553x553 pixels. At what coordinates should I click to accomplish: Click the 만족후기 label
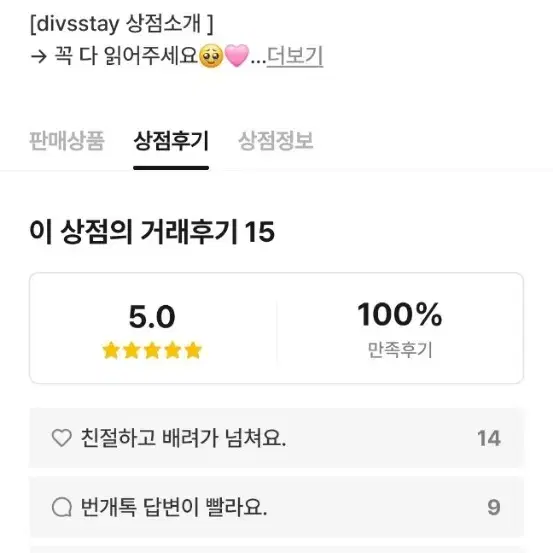click(x=400, y=350)
